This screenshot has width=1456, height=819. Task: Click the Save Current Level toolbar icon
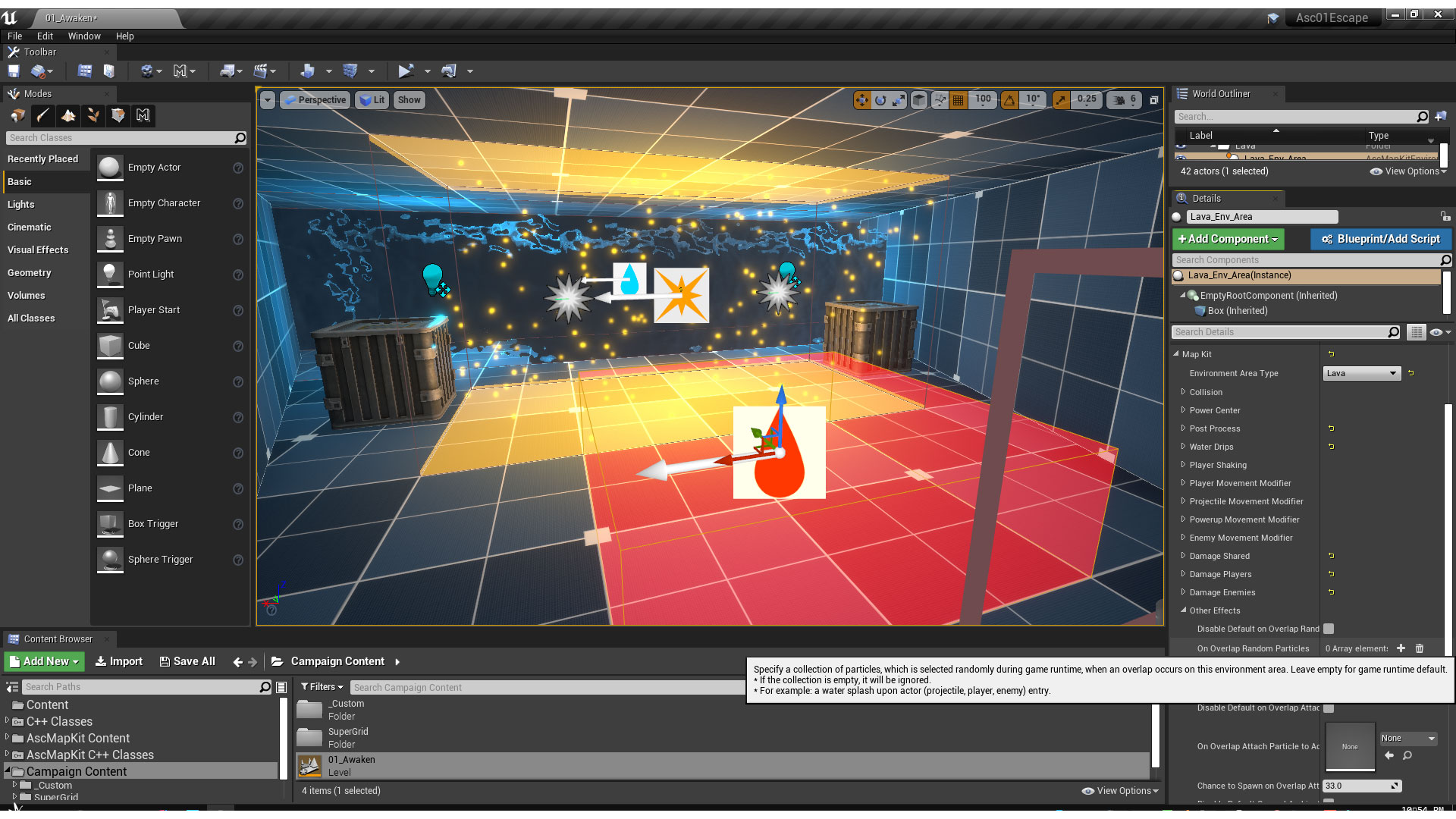coord(14,71)
